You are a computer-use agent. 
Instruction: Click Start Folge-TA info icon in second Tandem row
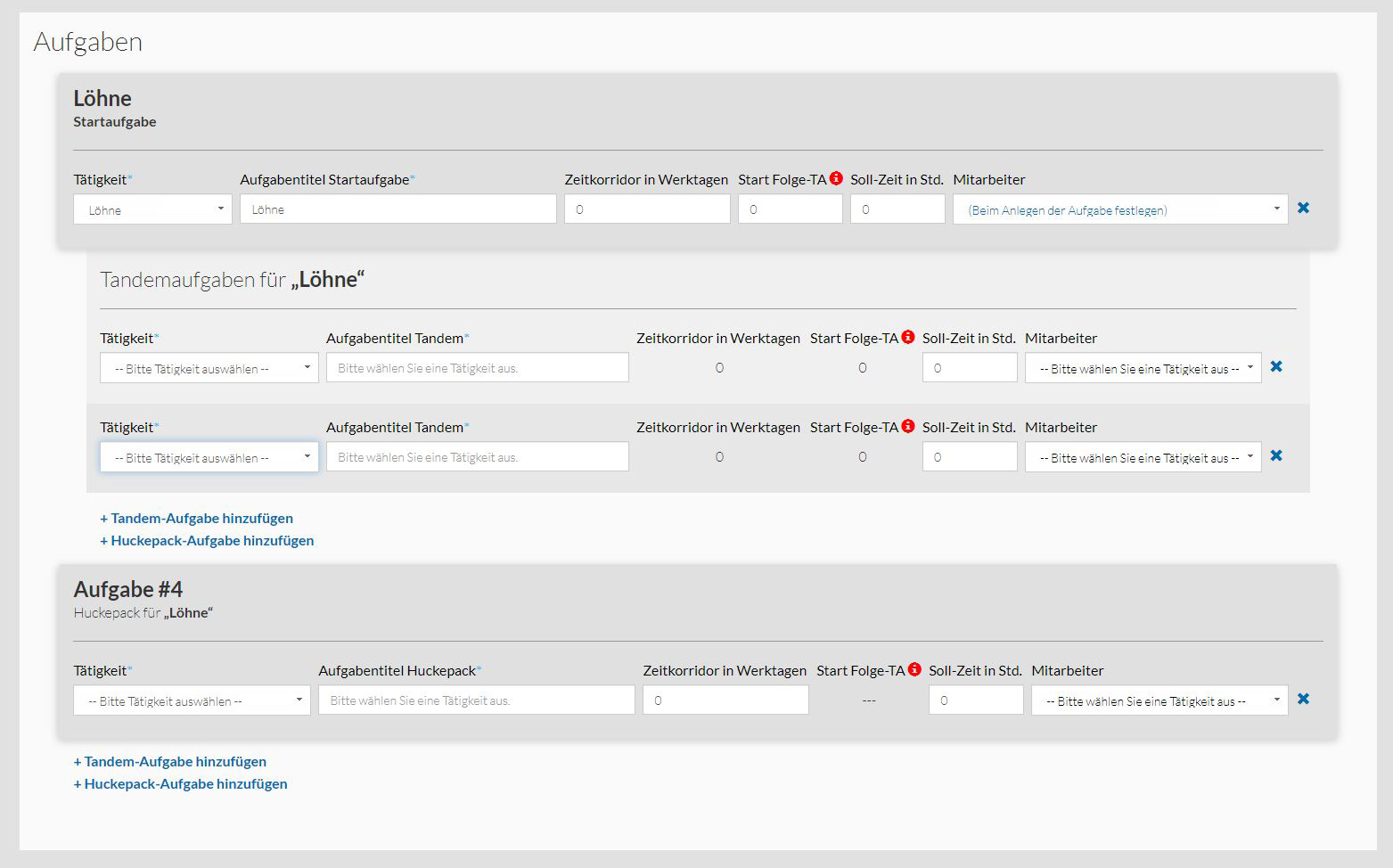click(x=908, y=426)
